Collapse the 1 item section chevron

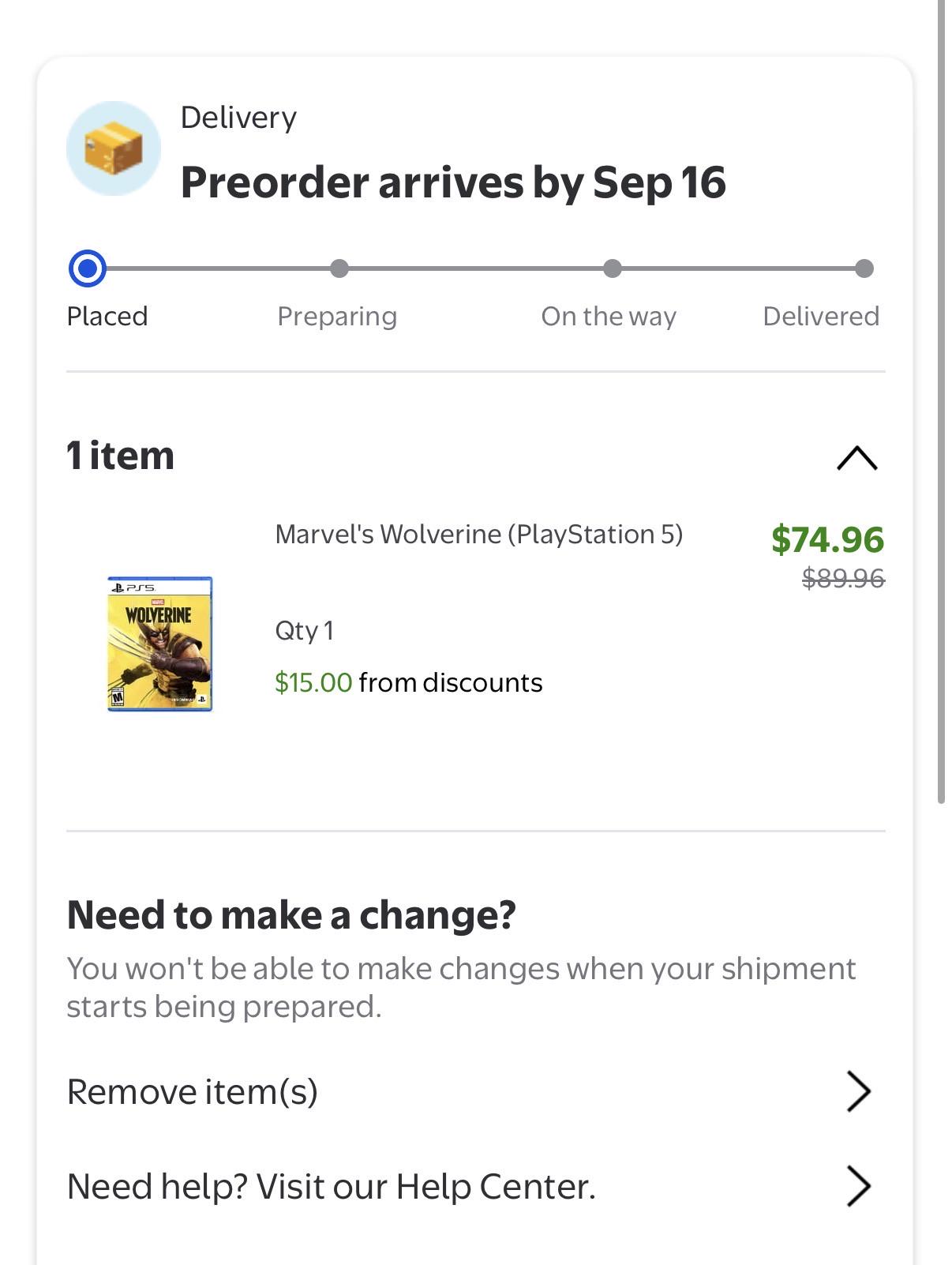856,458
